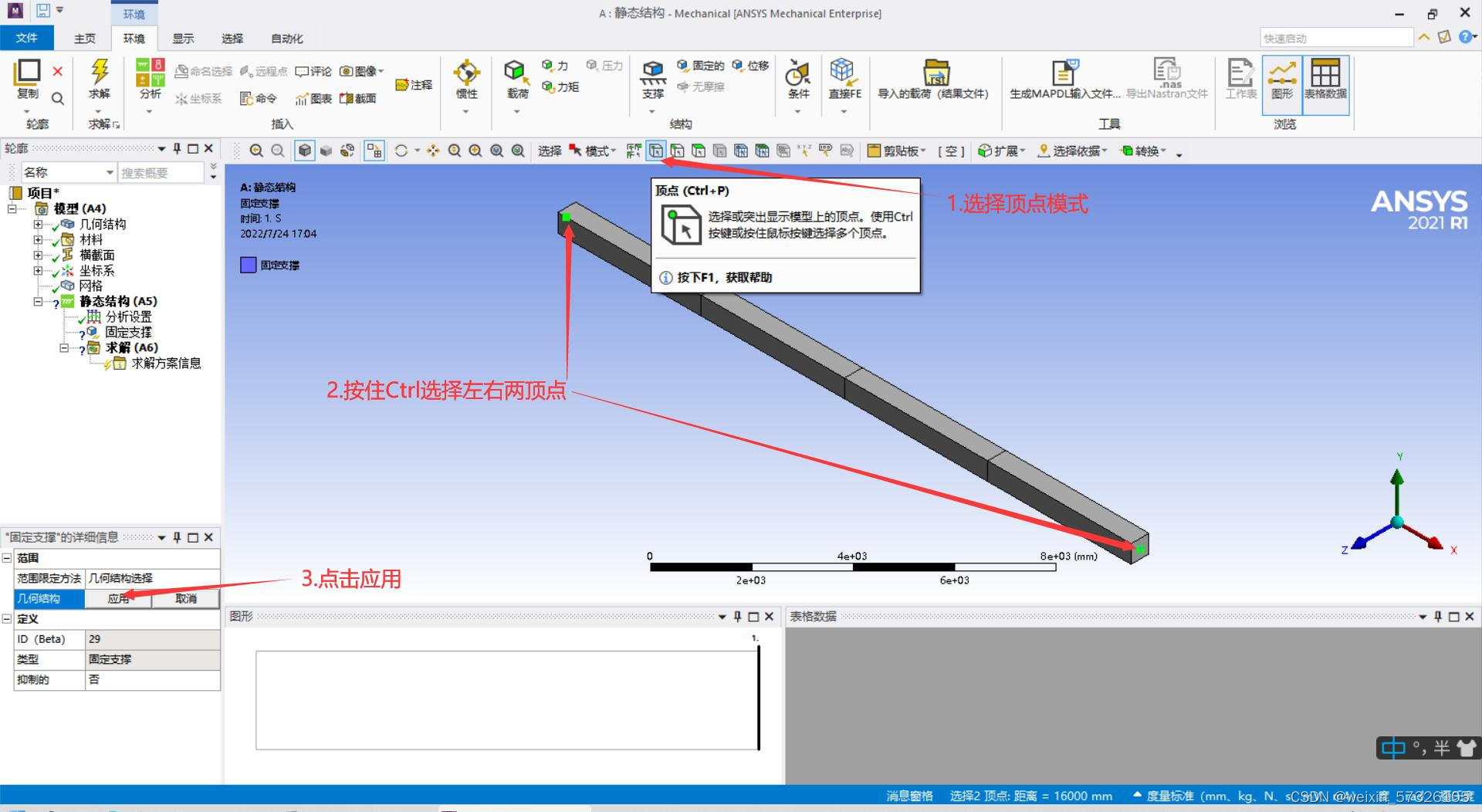Click the 取消 cancel button

(x=185, y=598)
